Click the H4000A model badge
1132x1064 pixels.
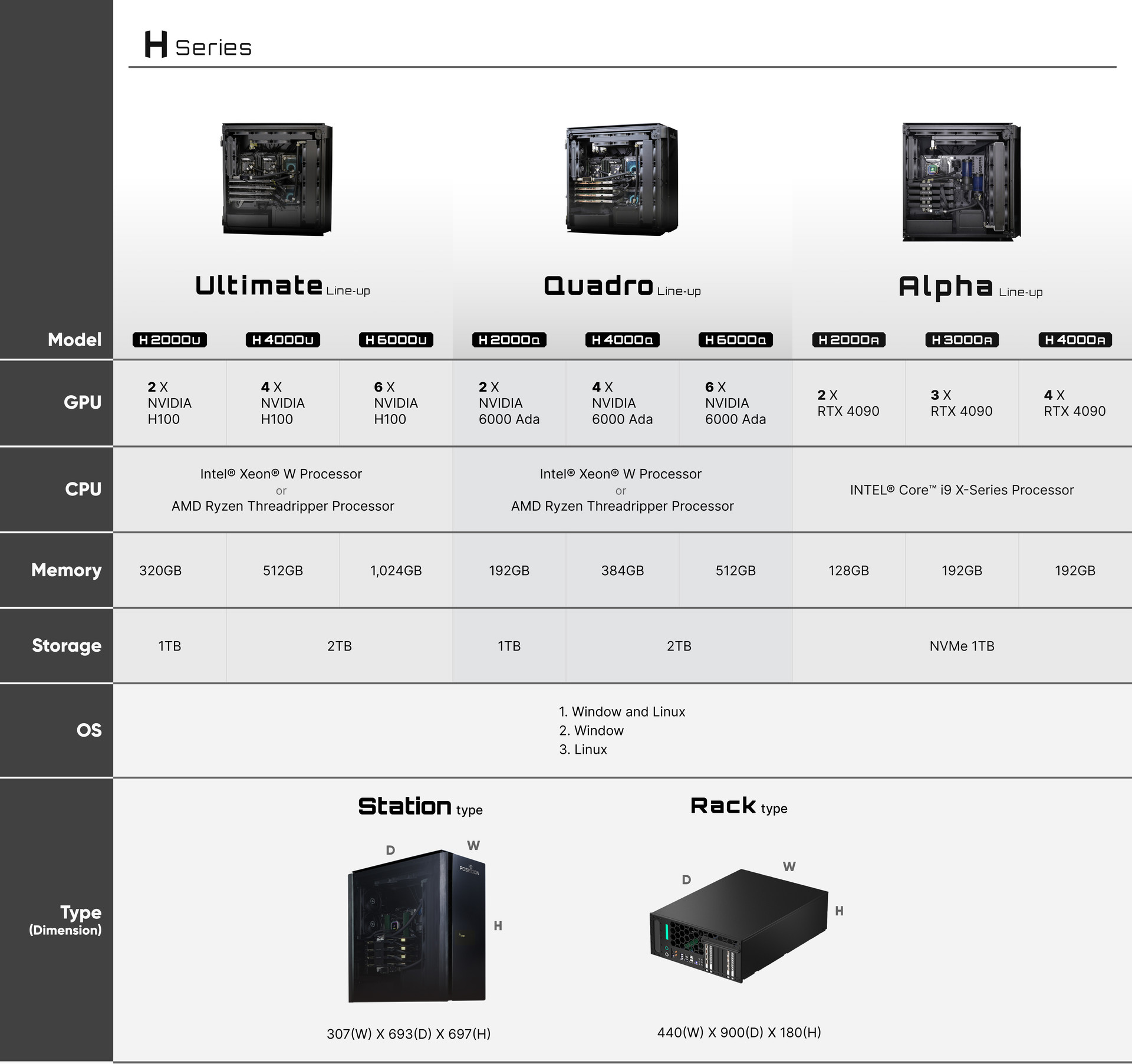(x=1075, y=340)
